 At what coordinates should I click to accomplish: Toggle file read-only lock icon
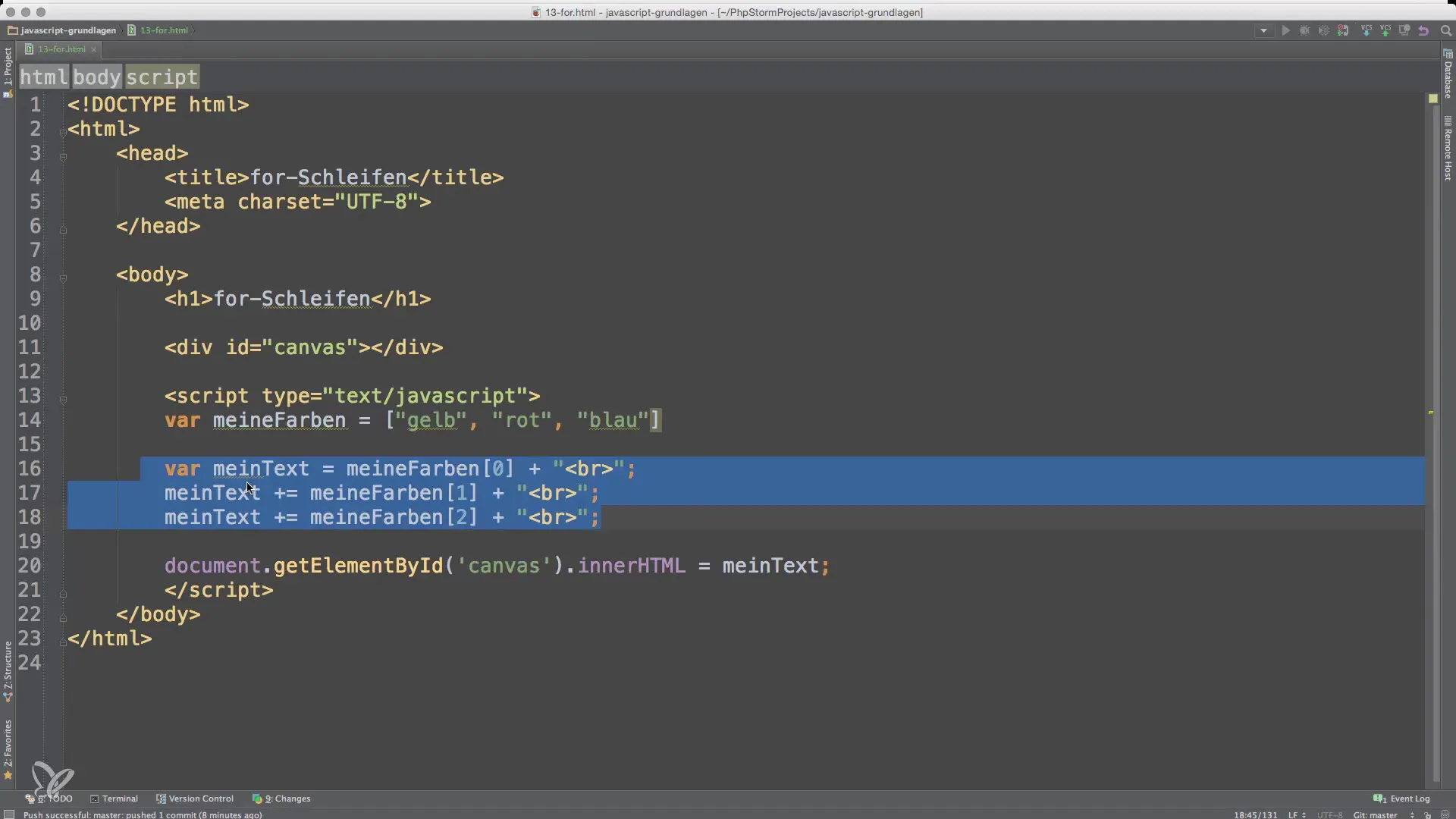pos(1427,815)
